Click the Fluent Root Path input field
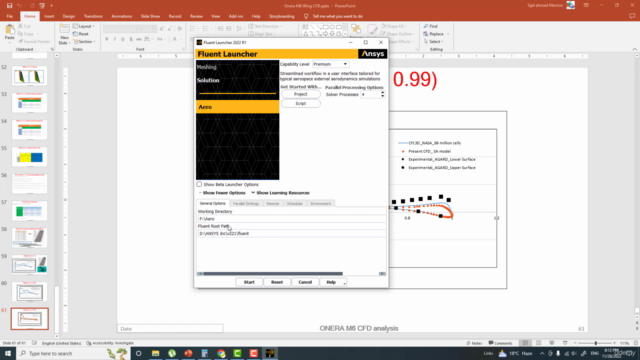This screenshot has height=360, width=640. (x=291, y=233)
